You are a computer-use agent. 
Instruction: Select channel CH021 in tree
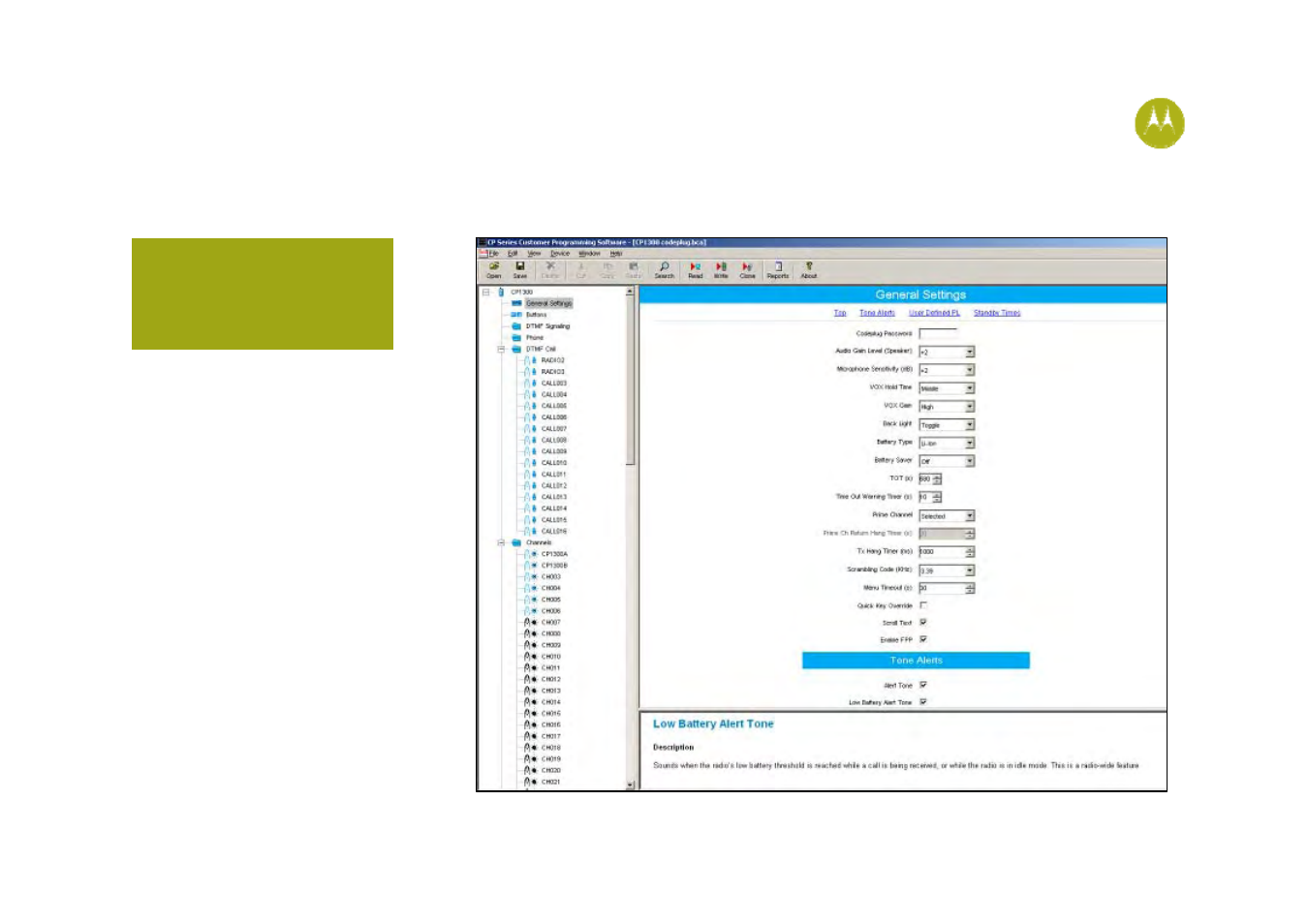[x=550, y=782]
